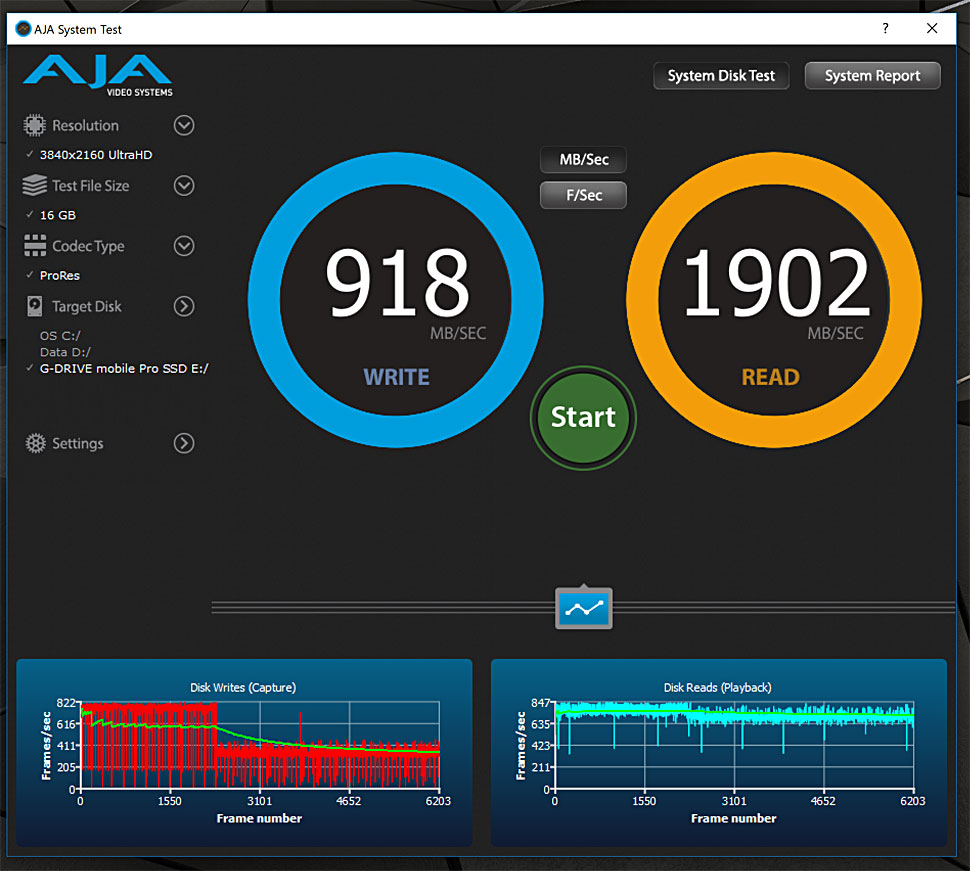Click the Test File Size stack icon
Screen dimensions: 970x871
[x=35, y=185]
